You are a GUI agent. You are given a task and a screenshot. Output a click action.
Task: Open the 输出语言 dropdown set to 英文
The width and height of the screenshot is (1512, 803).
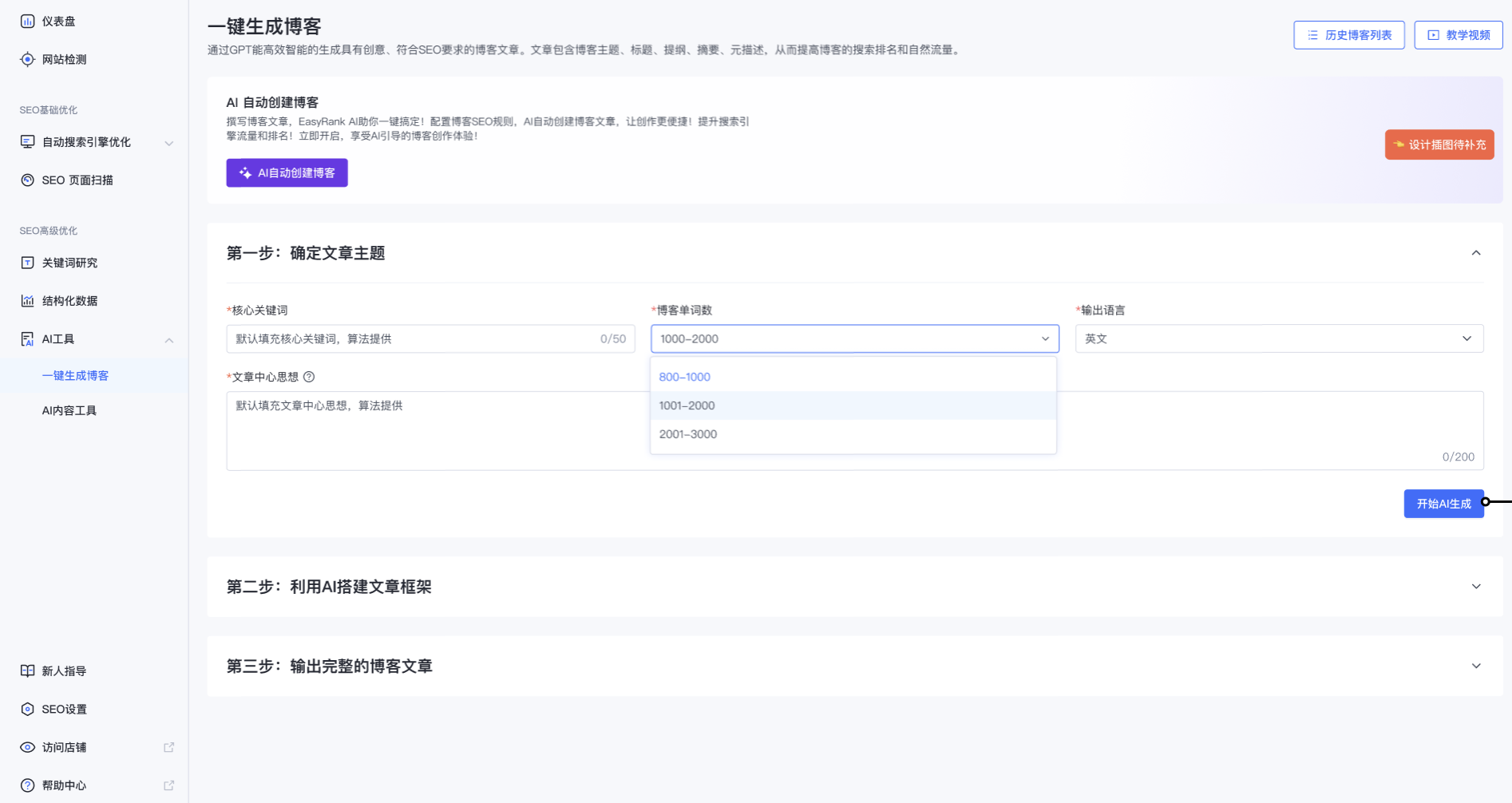tap(1279, 338)
